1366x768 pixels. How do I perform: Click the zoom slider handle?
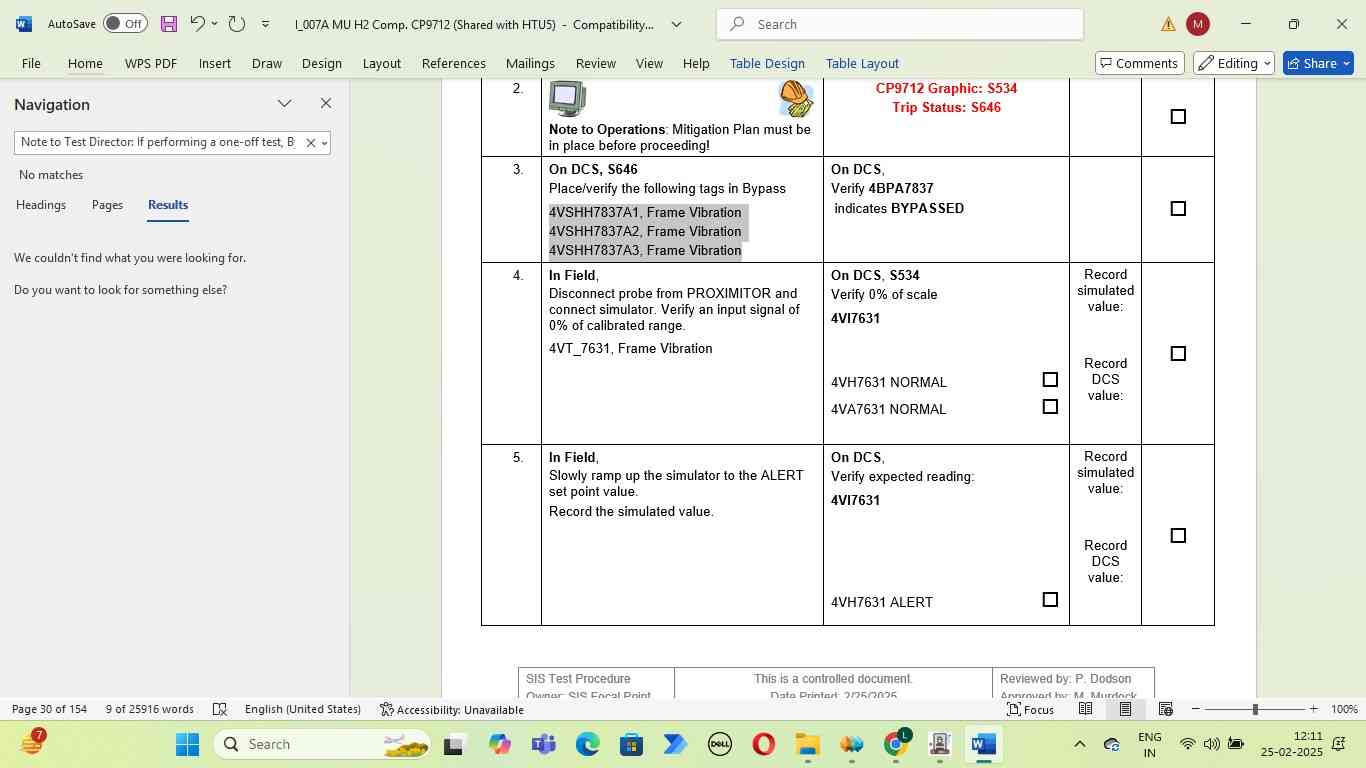point(1255,709)
